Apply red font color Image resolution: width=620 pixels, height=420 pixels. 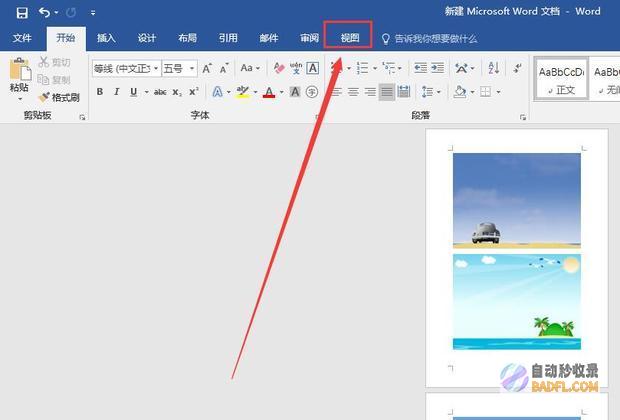[269, 93]
